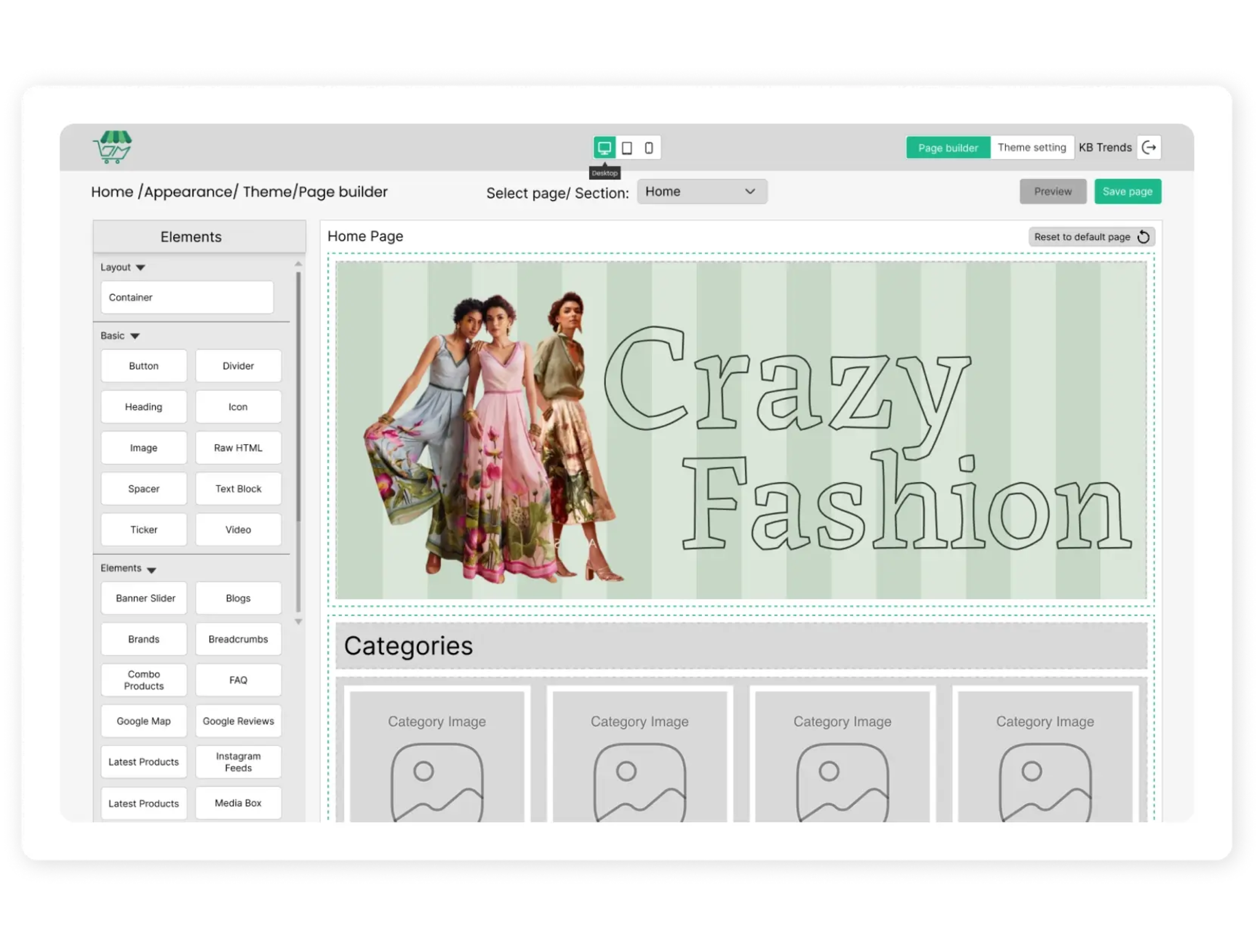Click the reset circular arrow icon
The image size is (1260, 952).
pyautogui.click(x=1143, y=237)
